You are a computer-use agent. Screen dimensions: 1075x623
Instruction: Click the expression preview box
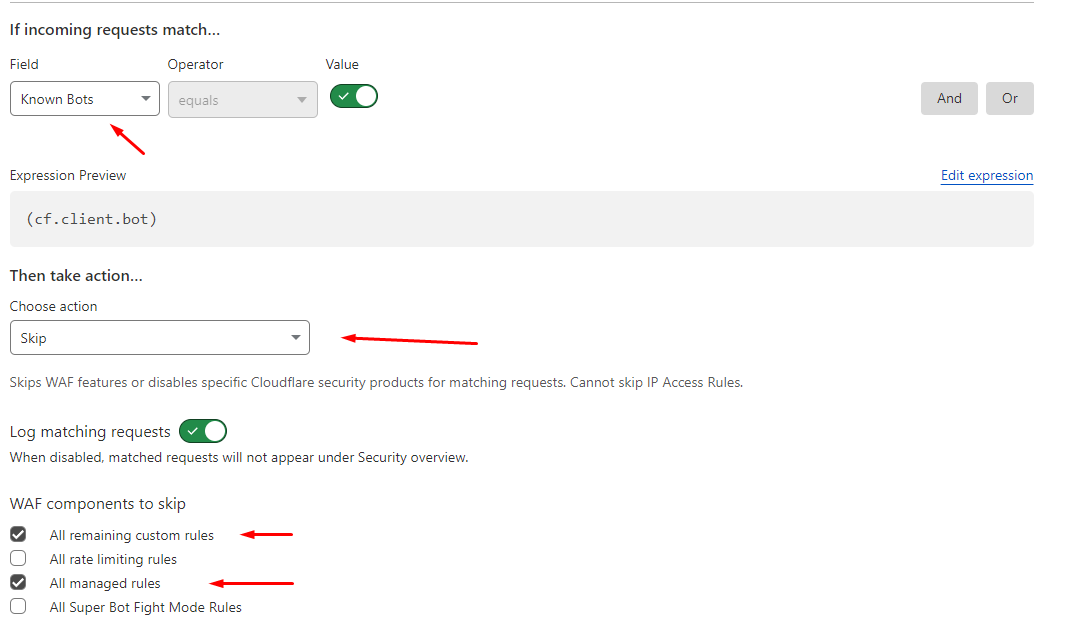point(522,219)
